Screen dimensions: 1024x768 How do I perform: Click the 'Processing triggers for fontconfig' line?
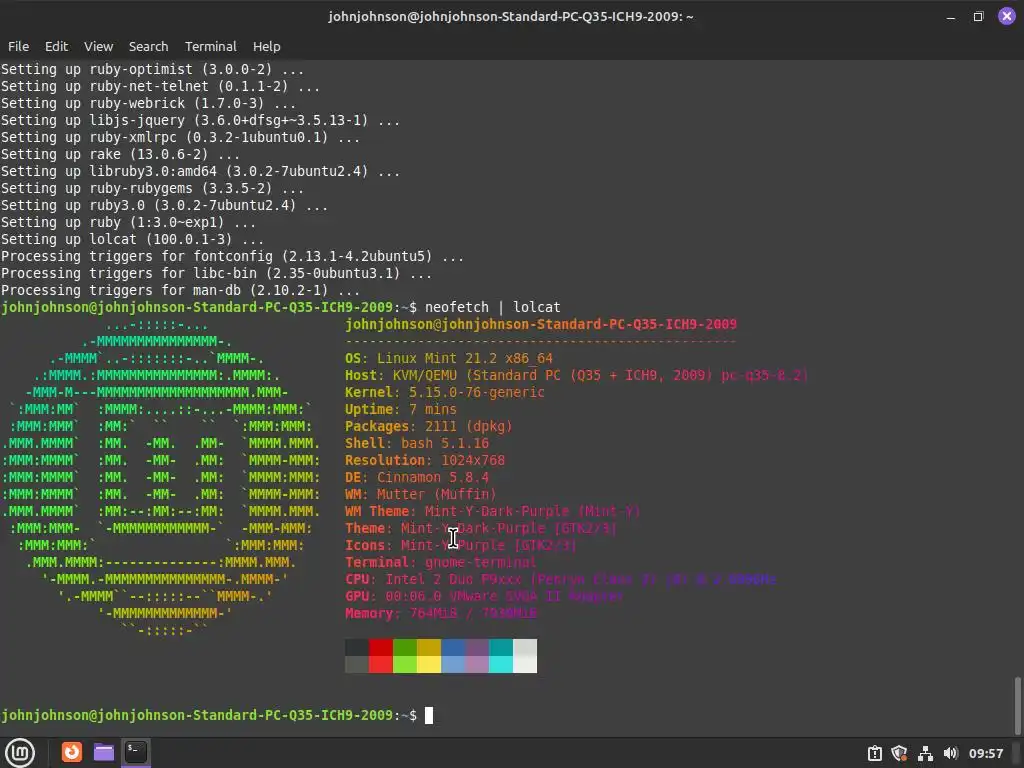(232, 256)
